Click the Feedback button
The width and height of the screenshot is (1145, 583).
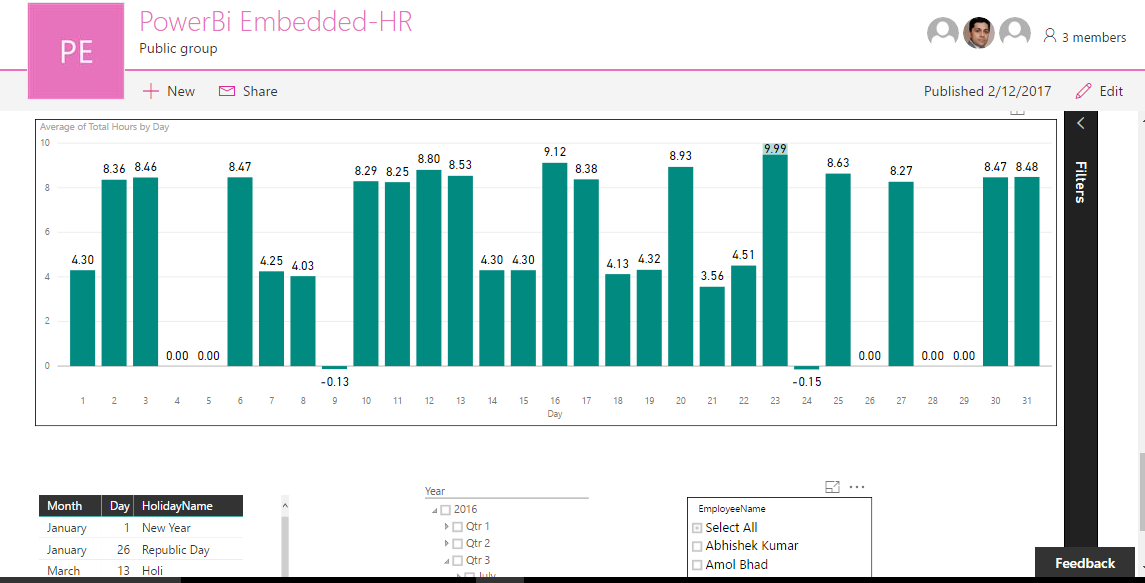1085,563
